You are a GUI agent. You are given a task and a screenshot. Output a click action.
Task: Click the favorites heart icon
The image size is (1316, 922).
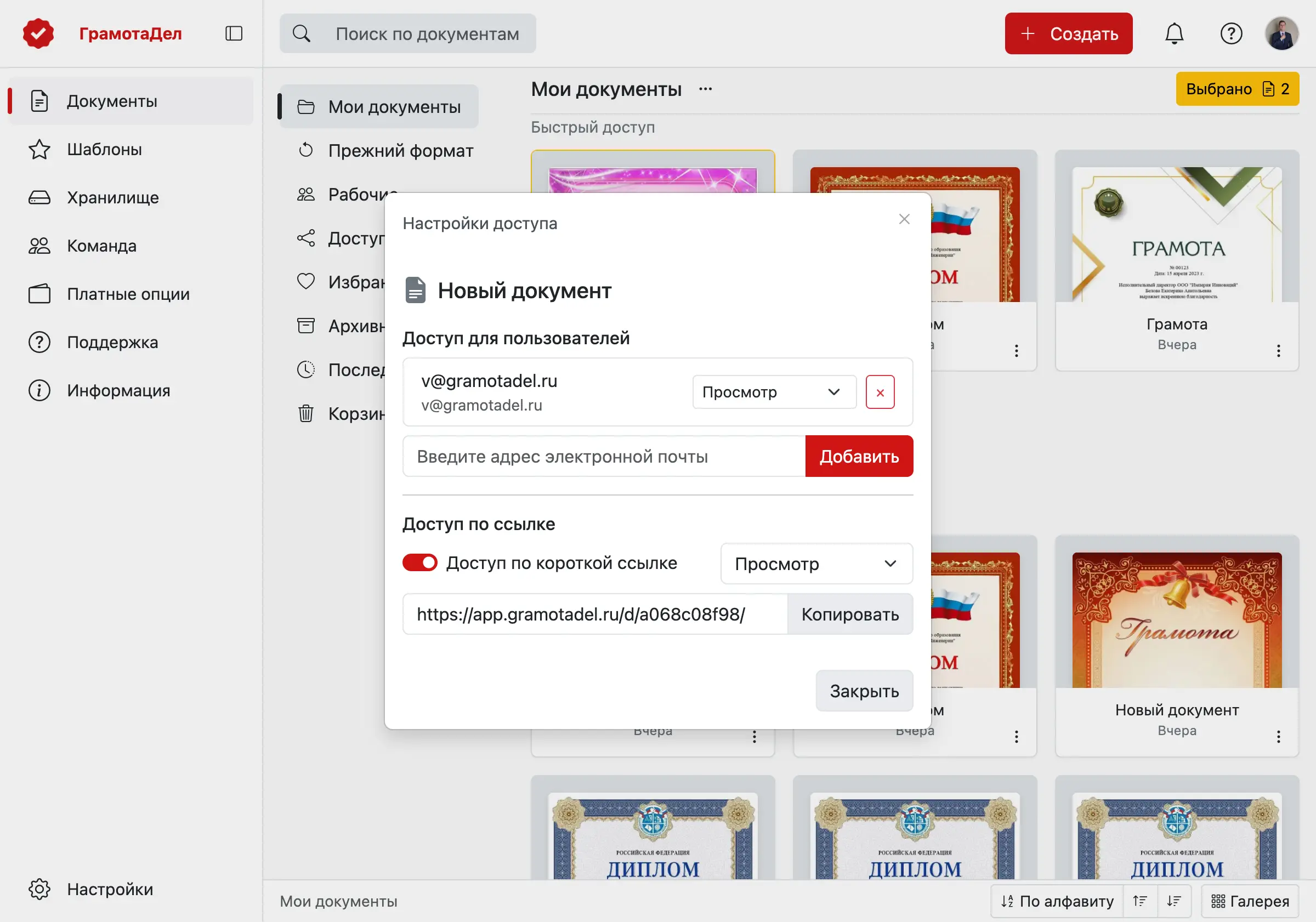click(x=306, y=281)
